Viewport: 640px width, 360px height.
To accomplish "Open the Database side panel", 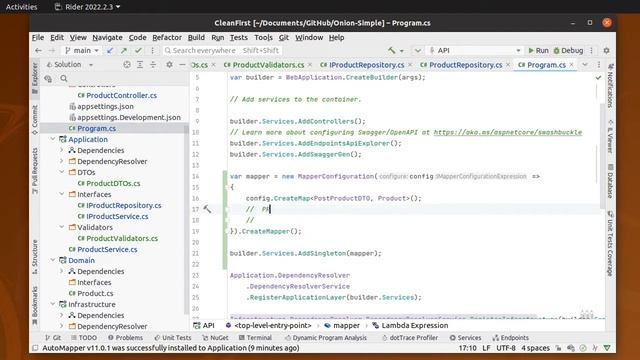I will point(610,182).
